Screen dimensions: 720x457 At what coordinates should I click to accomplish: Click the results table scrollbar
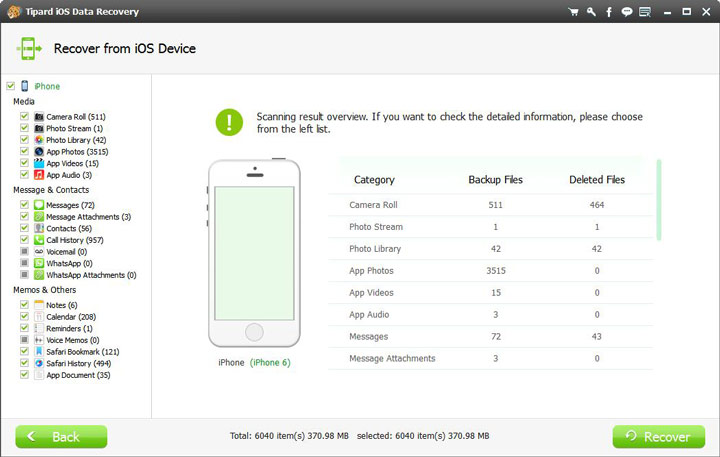(x=659, y=200)
